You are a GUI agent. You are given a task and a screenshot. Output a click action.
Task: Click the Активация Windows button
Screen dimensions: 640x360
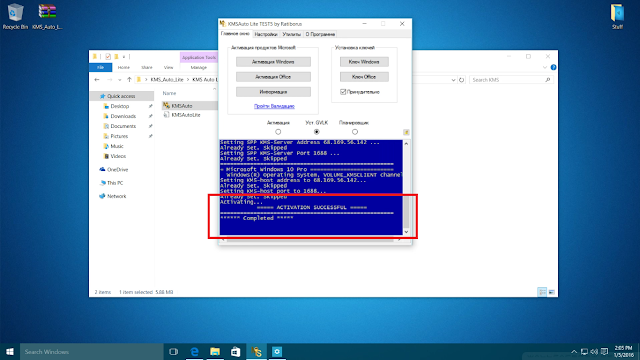pos(273,62)
